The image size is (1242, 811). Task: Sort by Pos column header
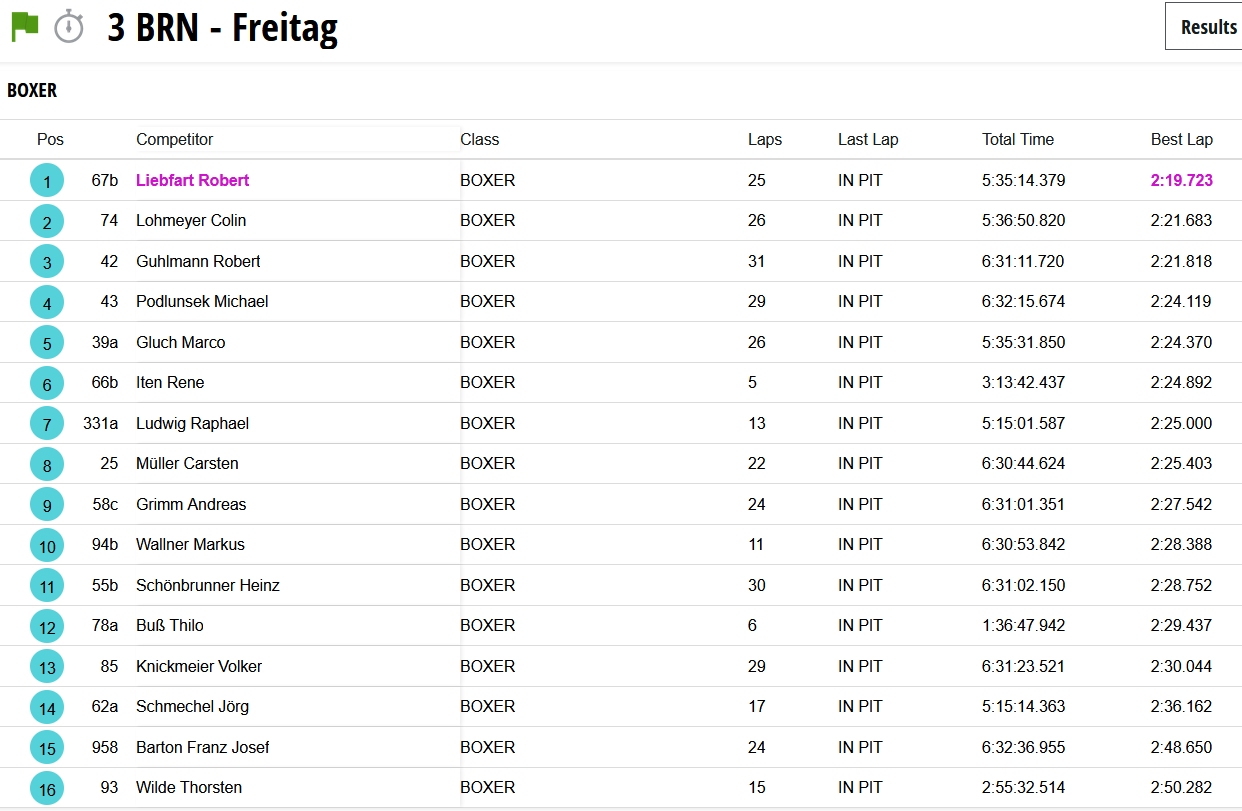click(x=50, y=140)
